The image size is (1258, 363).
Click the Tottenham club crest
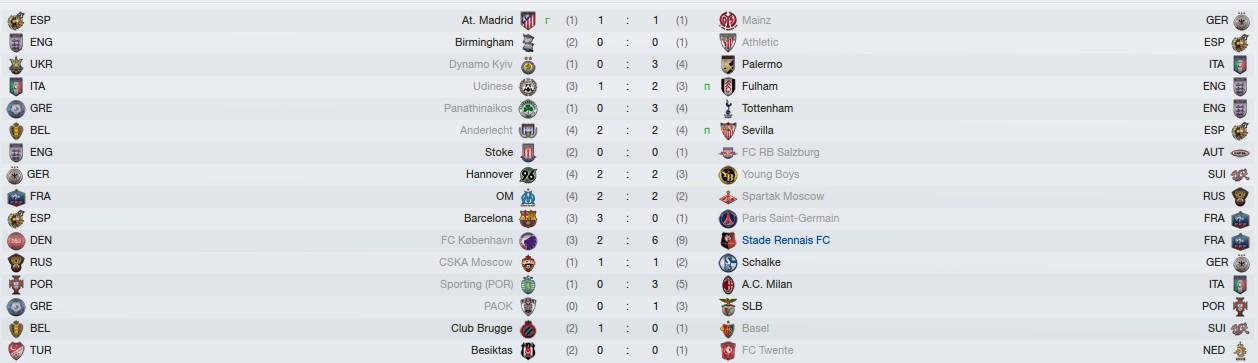pyautogui.click(x=728, y=108)
